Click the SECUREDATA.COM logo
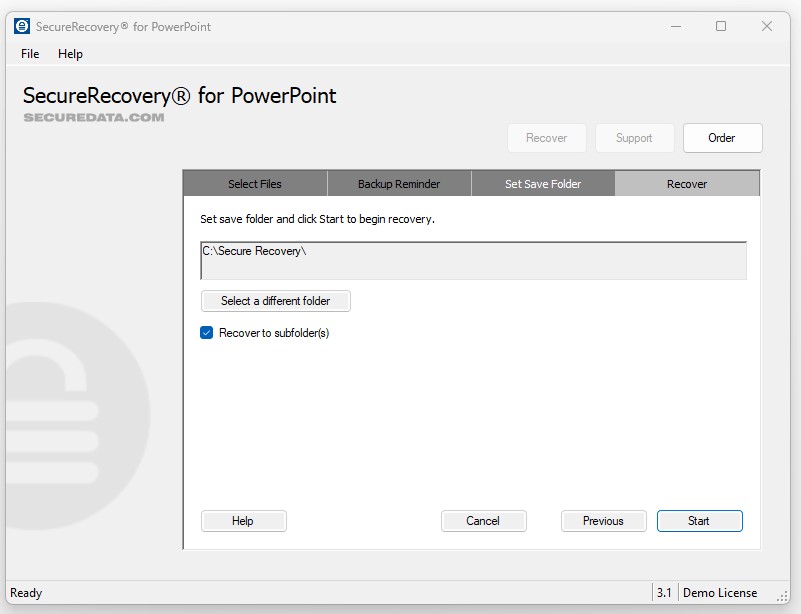The image size is (801, 614). [93, 117]
